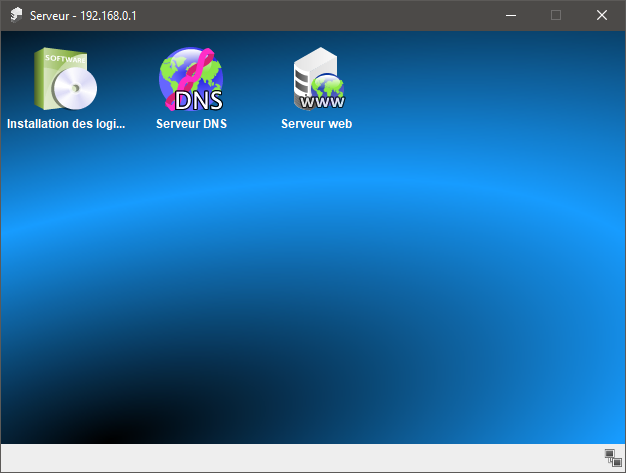Open the Serveur DNS globe icon
The image size is (626, 473).
coord(191,80)
